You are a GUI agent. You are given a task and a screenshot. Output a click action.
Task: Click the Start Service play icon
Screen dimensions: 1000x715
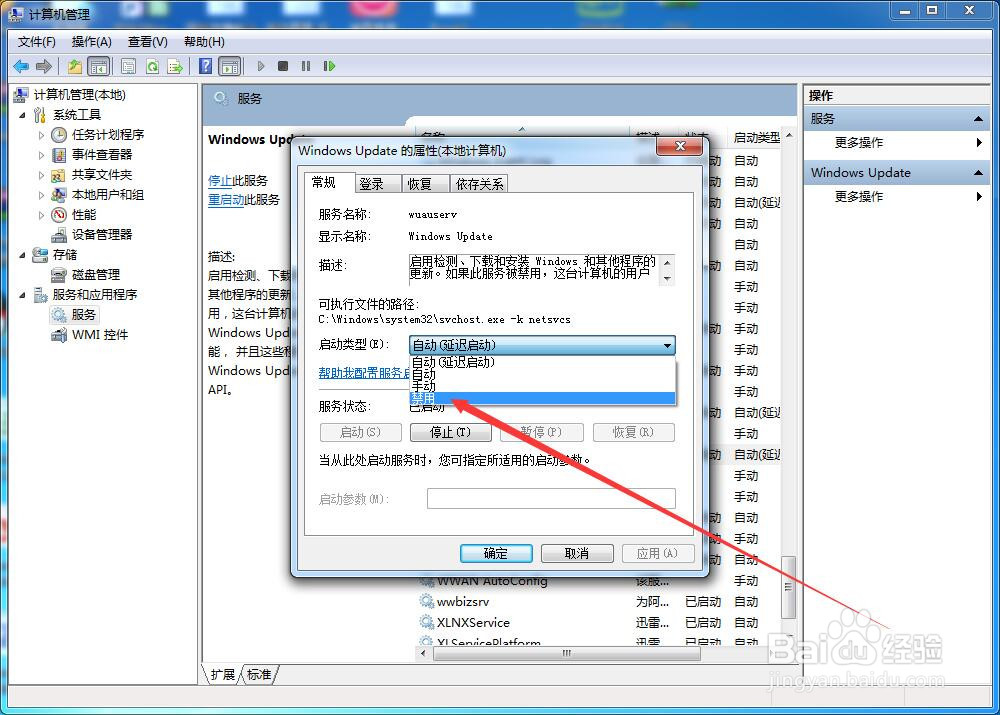[261, 66]
